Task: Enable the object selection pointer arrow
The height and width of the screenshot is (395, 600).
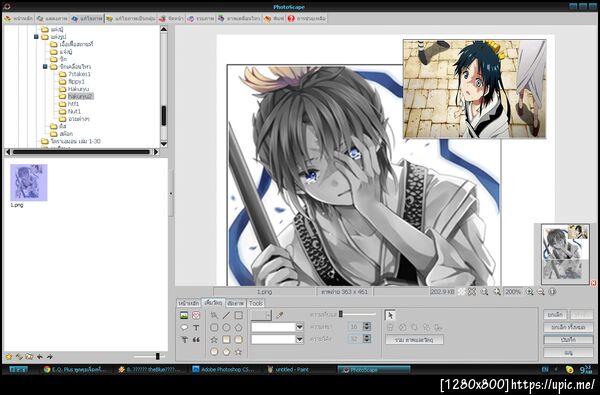Action: (x=390, y=315)
